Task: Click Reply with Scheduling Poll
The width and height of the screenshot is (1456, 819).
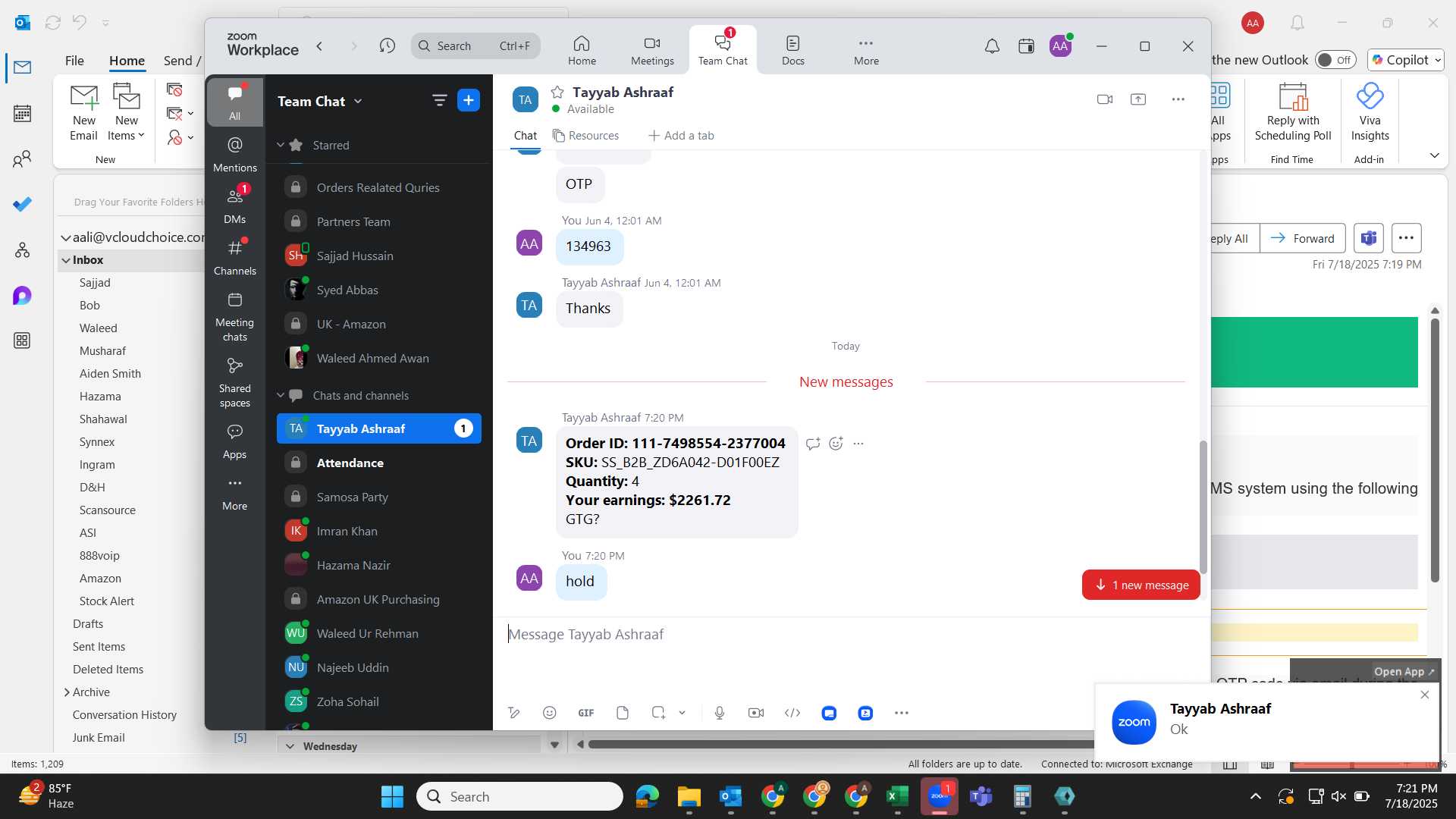Action: (1293, 112)
